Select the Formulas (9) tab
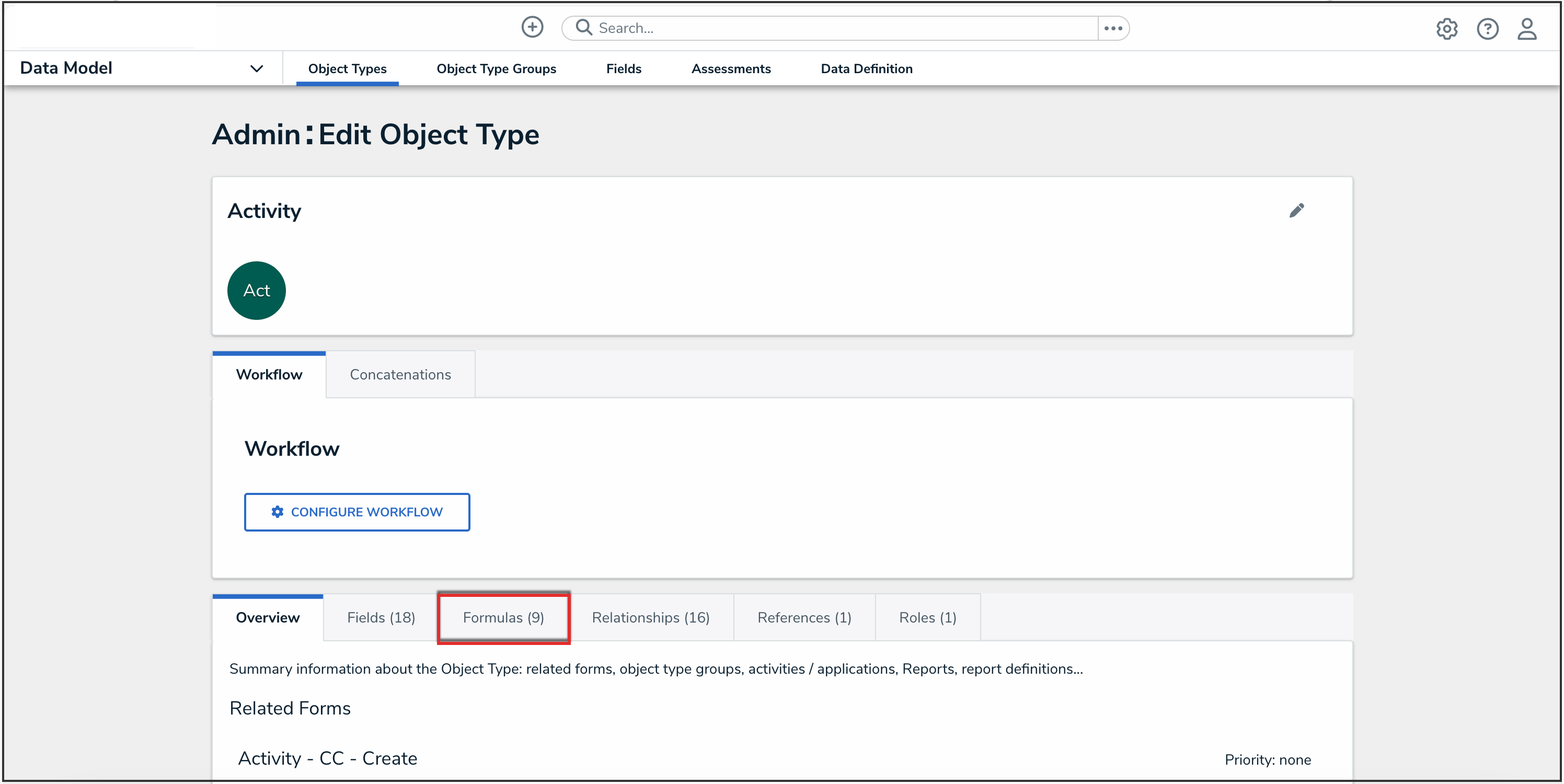1564x784 pixels. point(503,617)
